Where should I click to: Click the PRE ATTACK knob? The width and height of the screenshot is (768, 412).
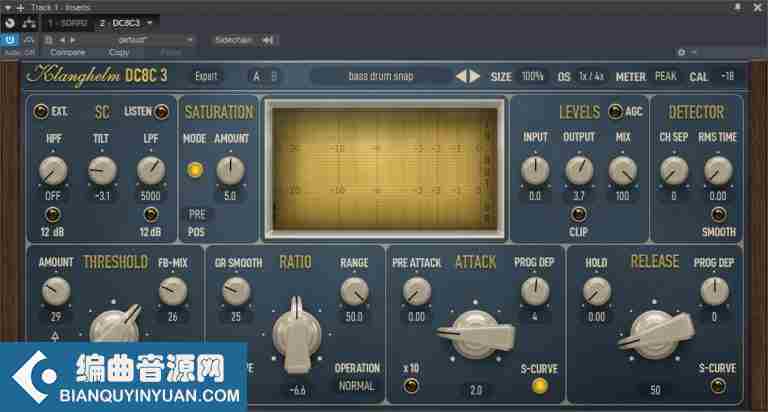tap(416, 291)
